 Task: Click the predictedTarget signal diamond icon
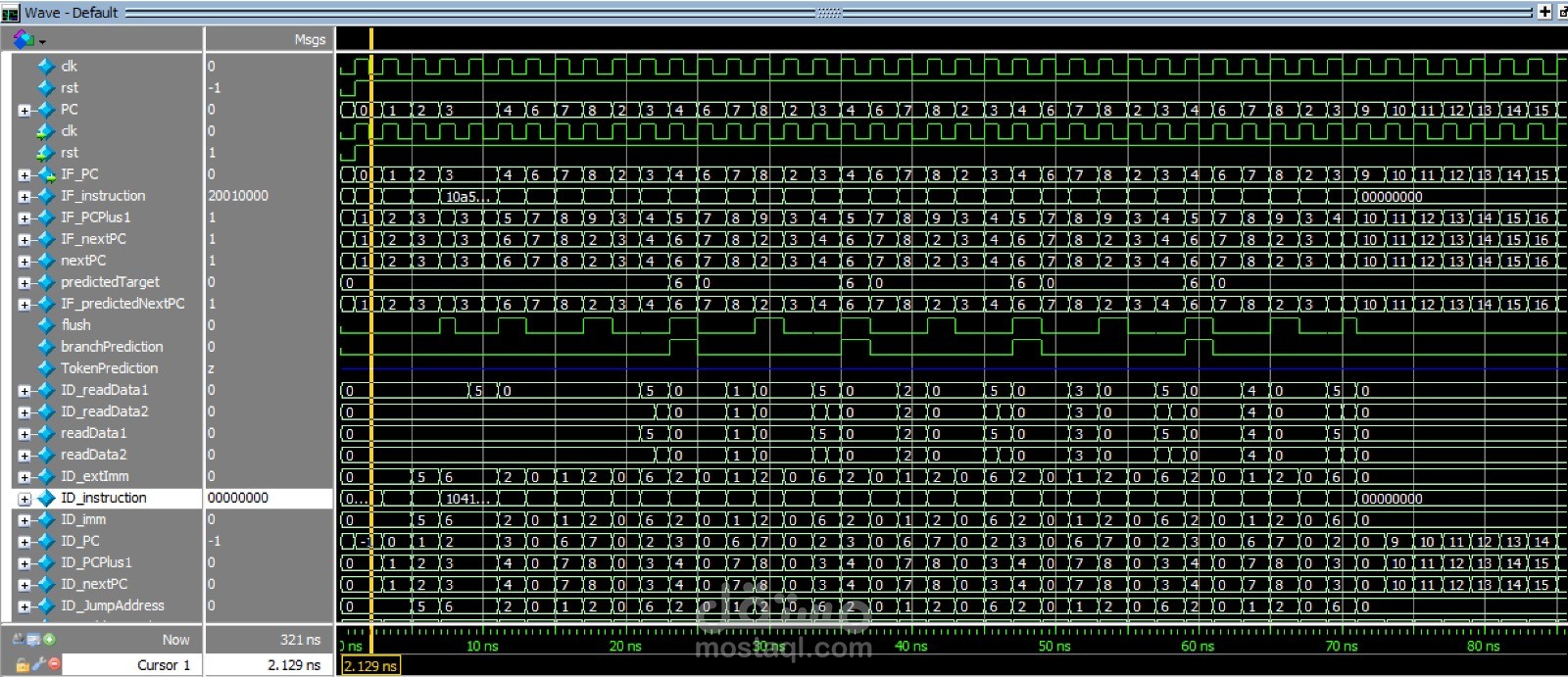(x=45, y=282)
